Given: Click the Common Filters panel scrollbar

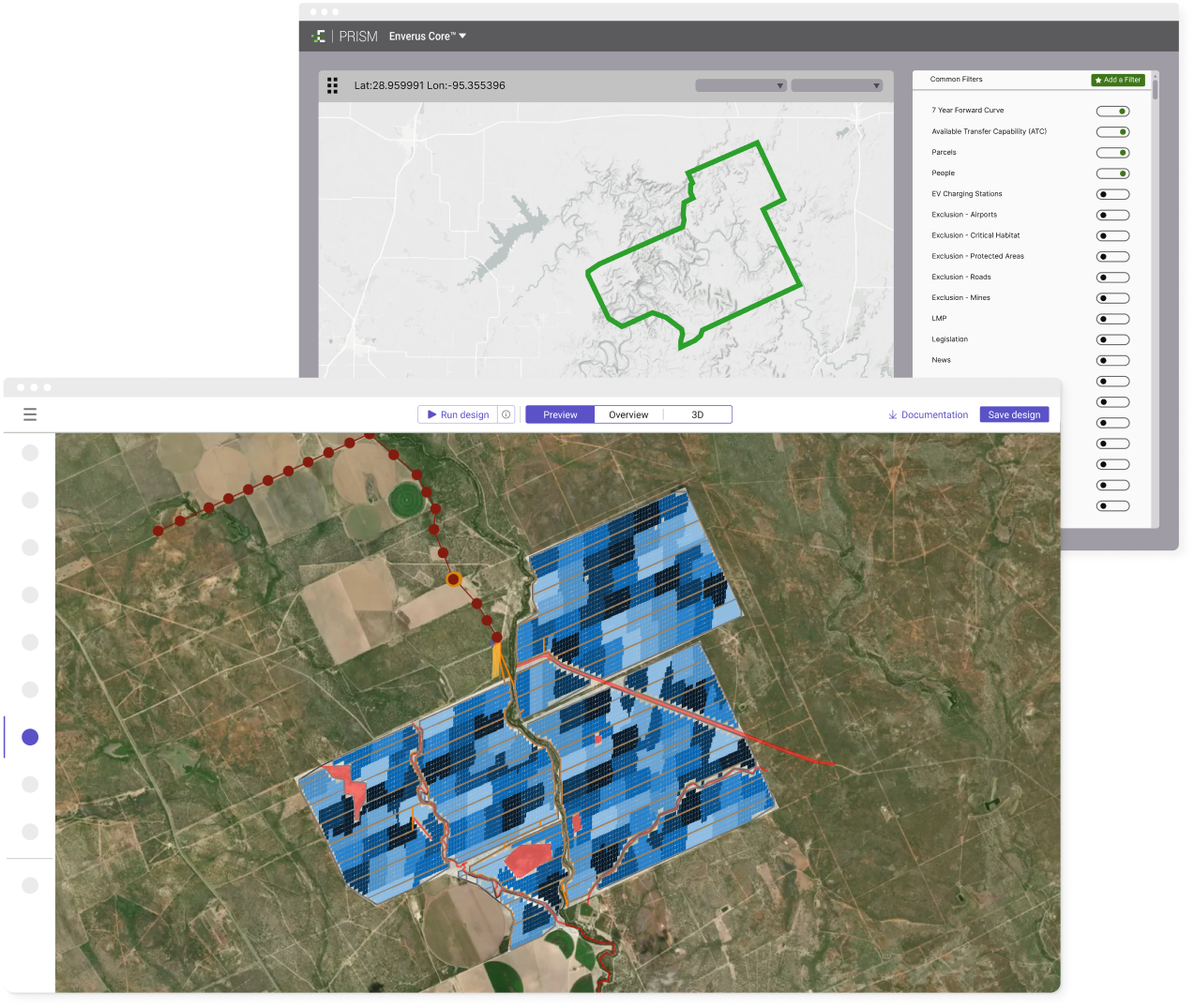Looking at the screenshot, I should [1156, 89].
